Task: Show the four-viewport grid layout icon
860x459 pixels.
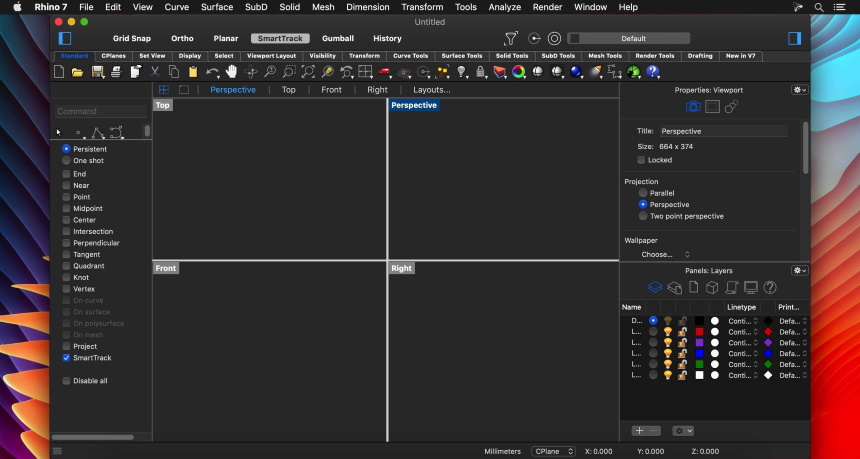Action: (x=163, y=89)
